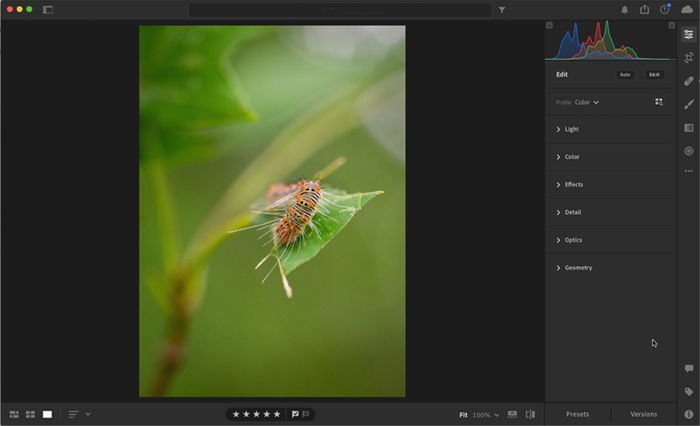Click the Fit zoom button
700x426 pixels.
pos(463,415)
